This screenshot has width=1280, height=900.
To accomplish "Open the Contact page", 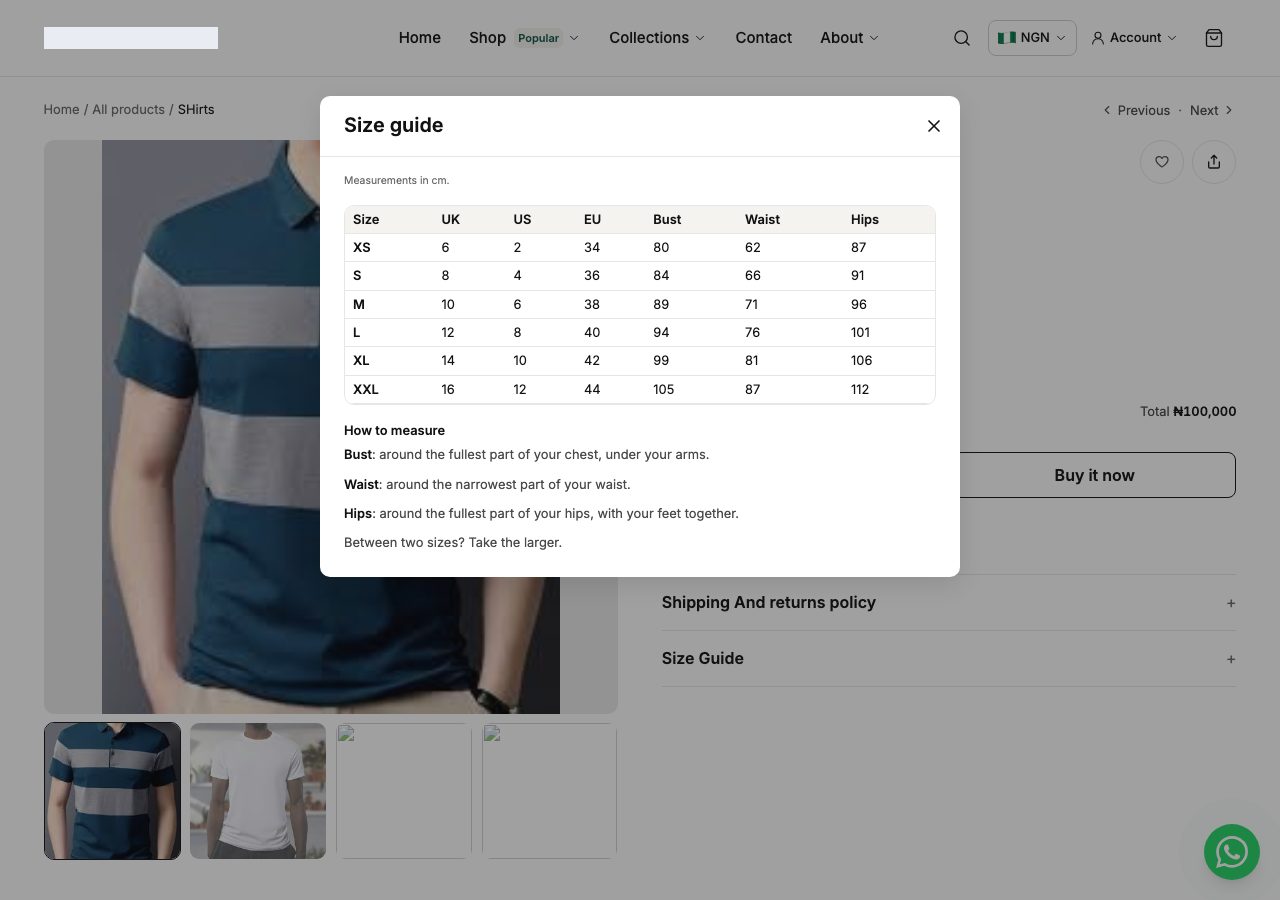I will (764, 38).
